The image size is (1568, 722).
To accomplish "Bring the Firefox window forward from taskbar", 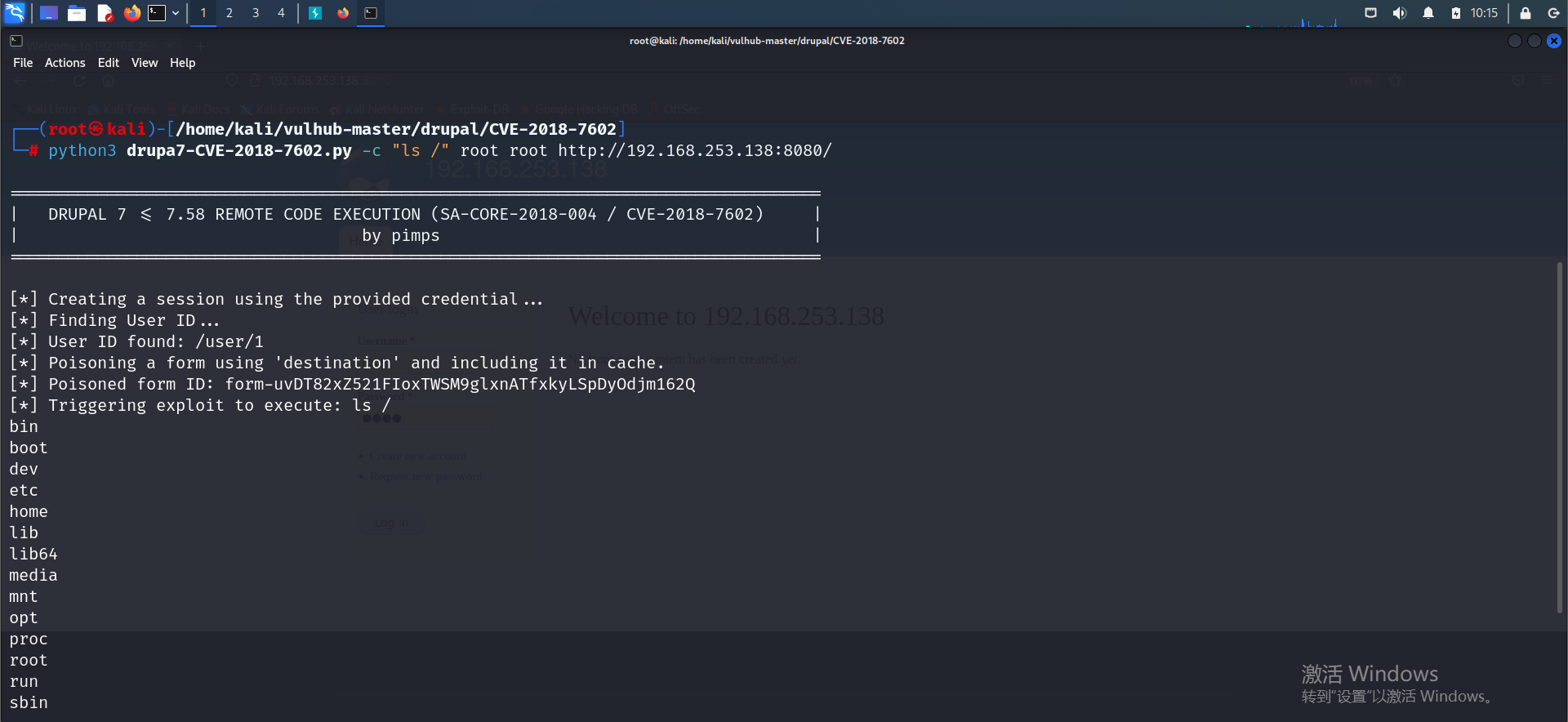I will (343, 13).
